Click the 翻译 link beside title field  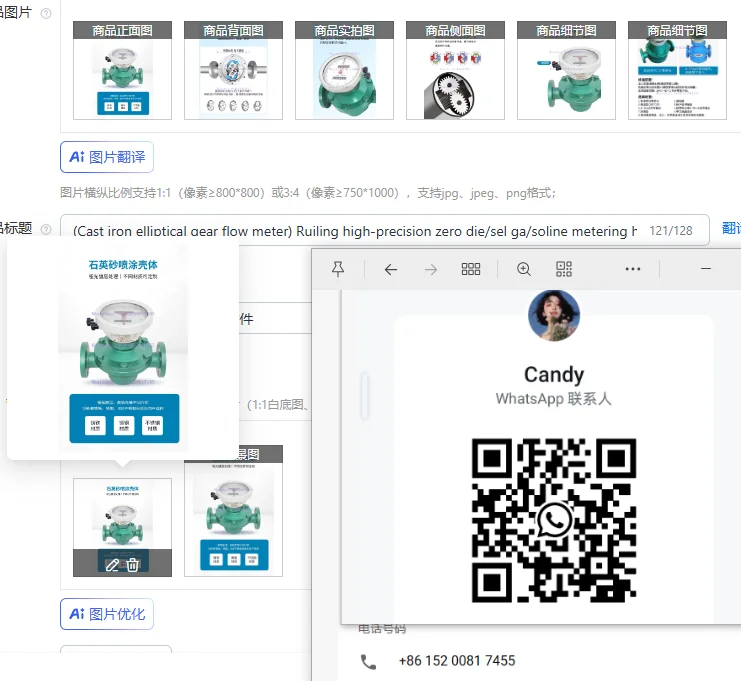(x=731, y=228)
